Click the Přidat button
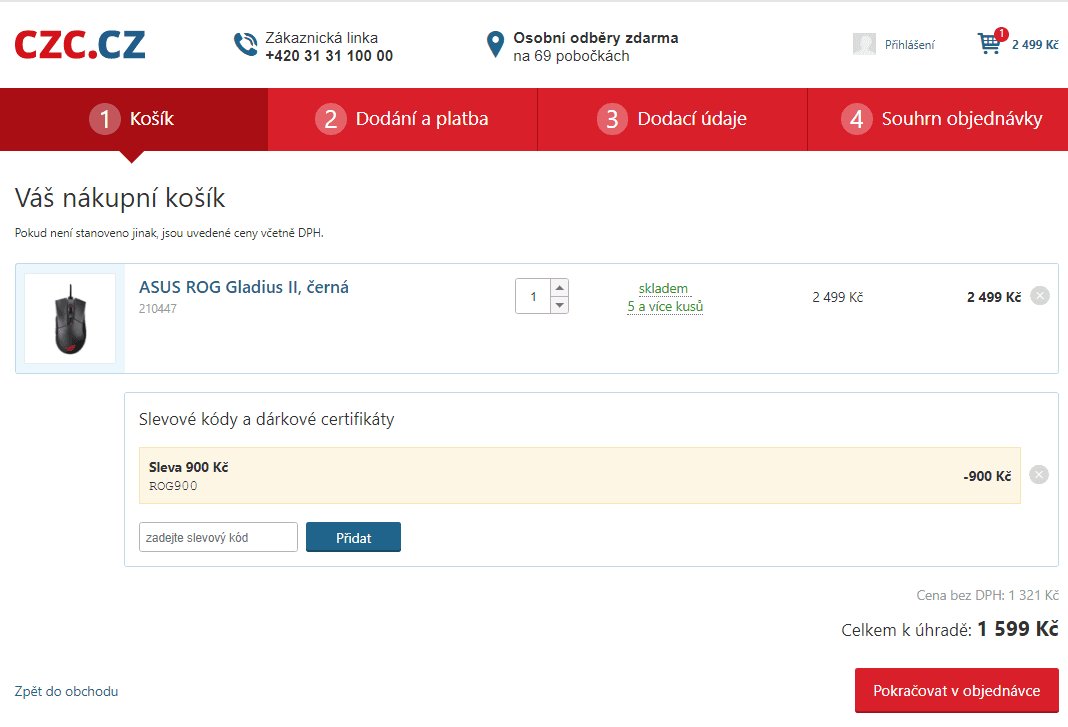 [354, 537]
